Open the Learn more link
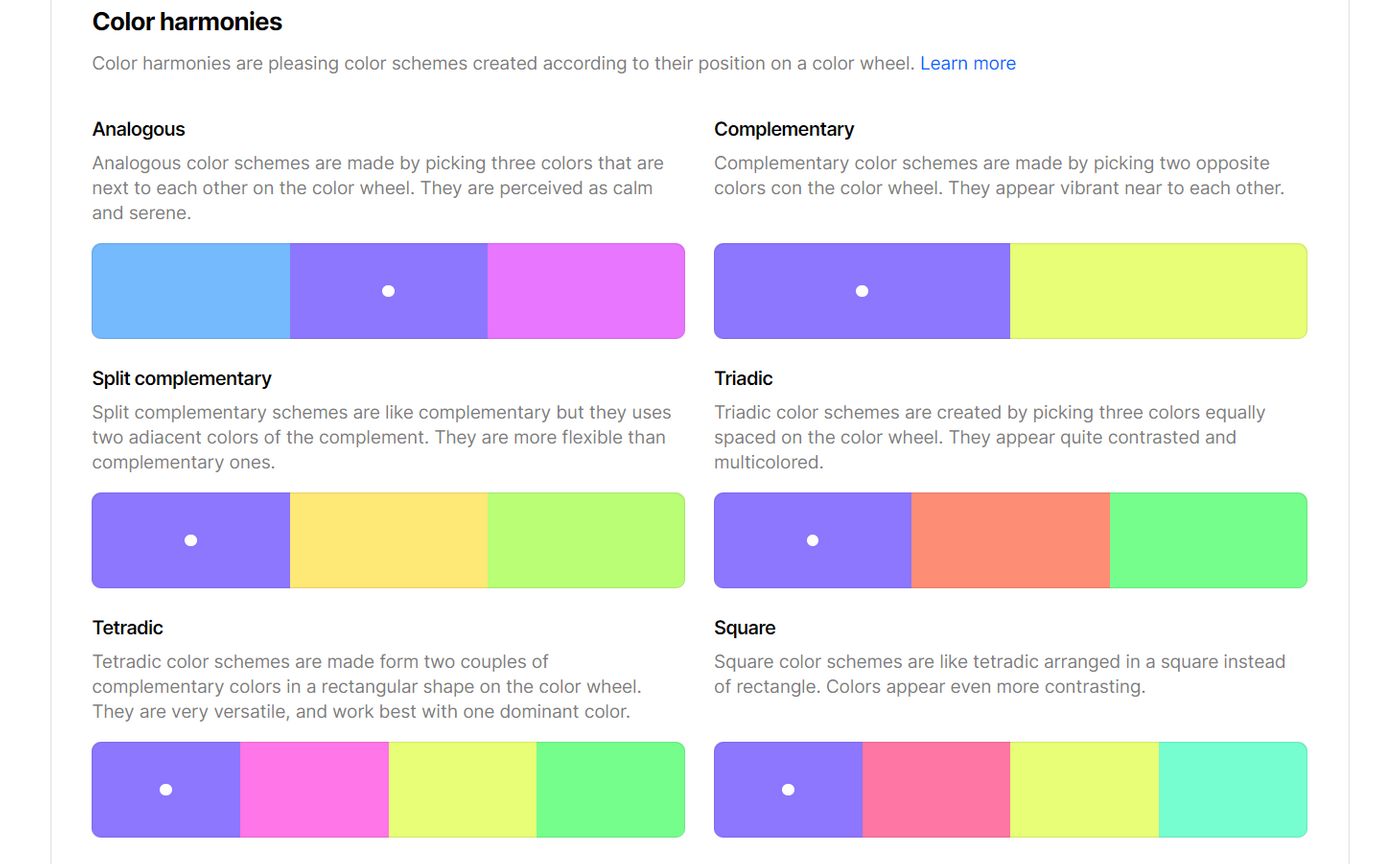This screenshot has height=864, width=1400. tap(967, 63)
